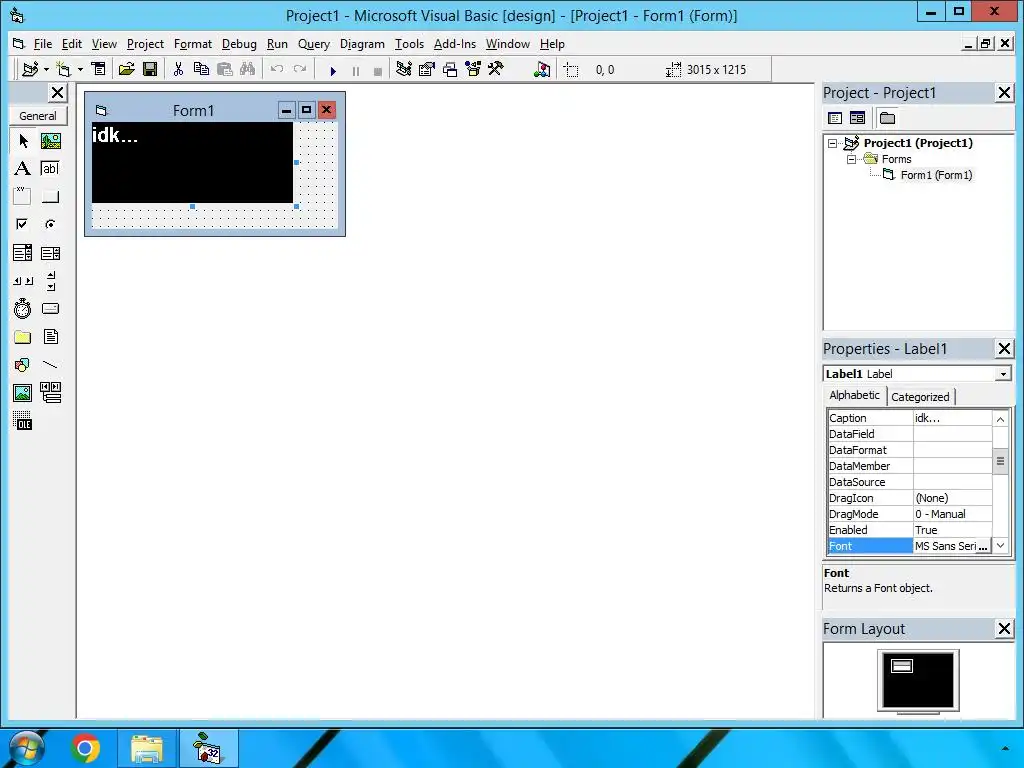The height and width of the screenshot is (768, 1024).
Task: Click the Open Project folder icon
Action: tap(127, 69)
